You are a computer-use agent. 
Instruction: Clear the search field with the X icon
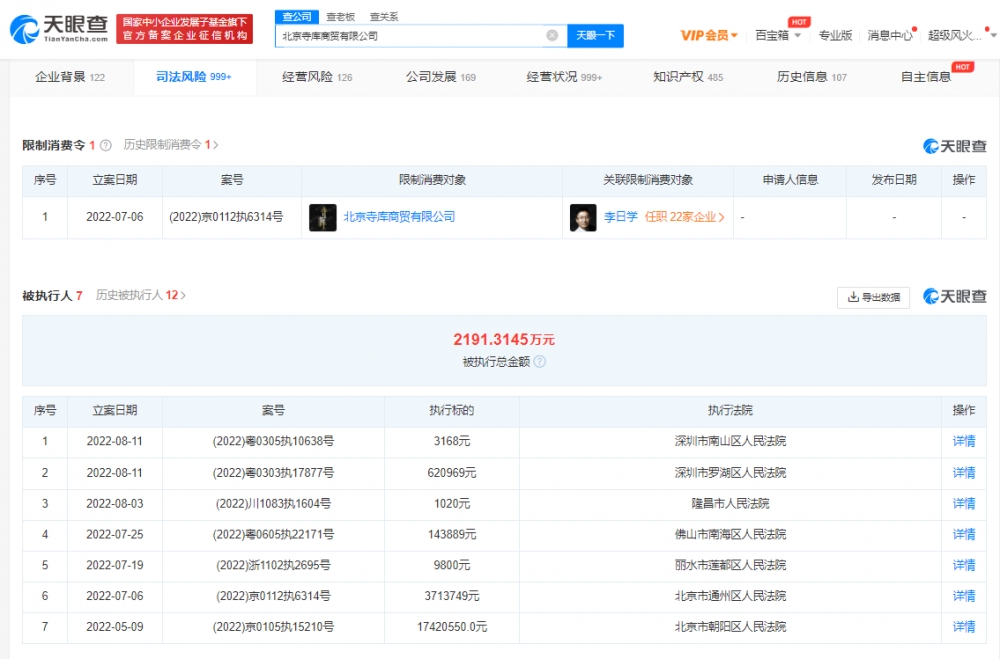[x=552, y=36]
